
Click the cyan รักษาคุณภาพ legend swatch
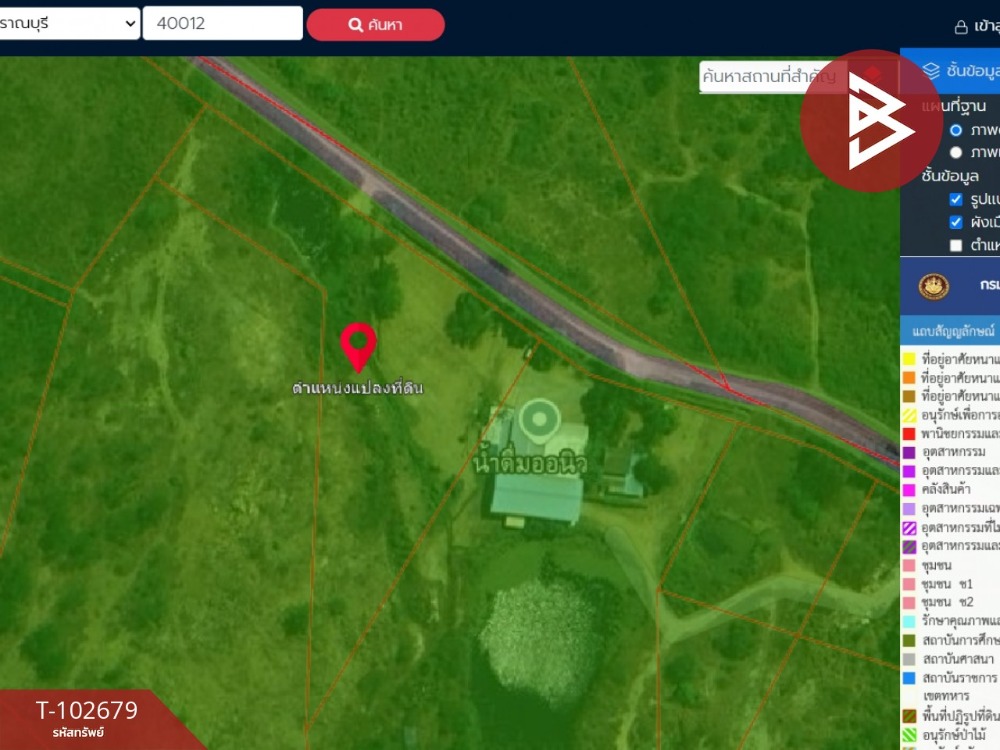pyautogui.click(x=909, y=621)
